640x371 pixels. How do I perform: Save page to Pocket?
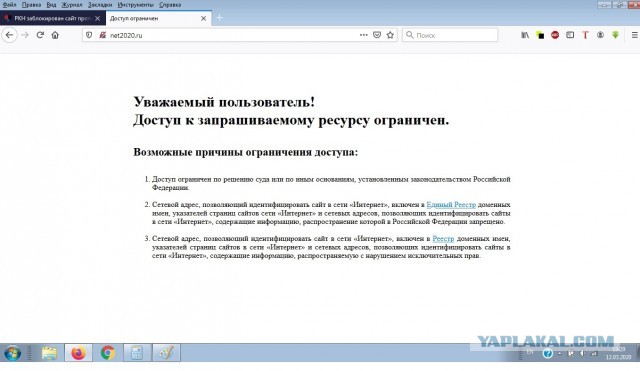coord(377,35)
